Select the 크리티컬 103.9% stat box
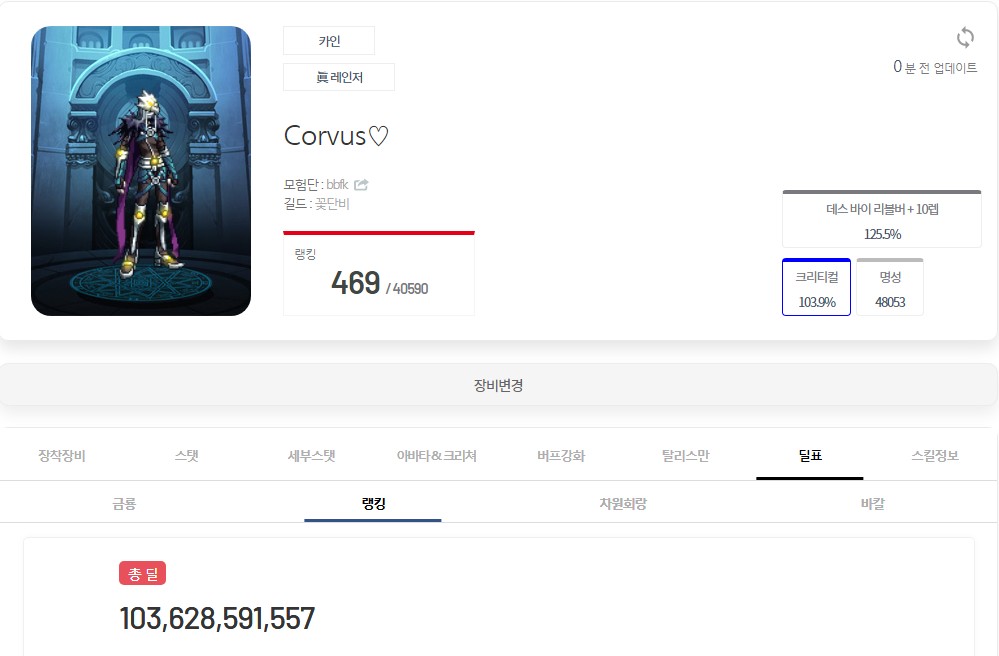The height and width of the screenshot is (656, 999). point(816,287)
